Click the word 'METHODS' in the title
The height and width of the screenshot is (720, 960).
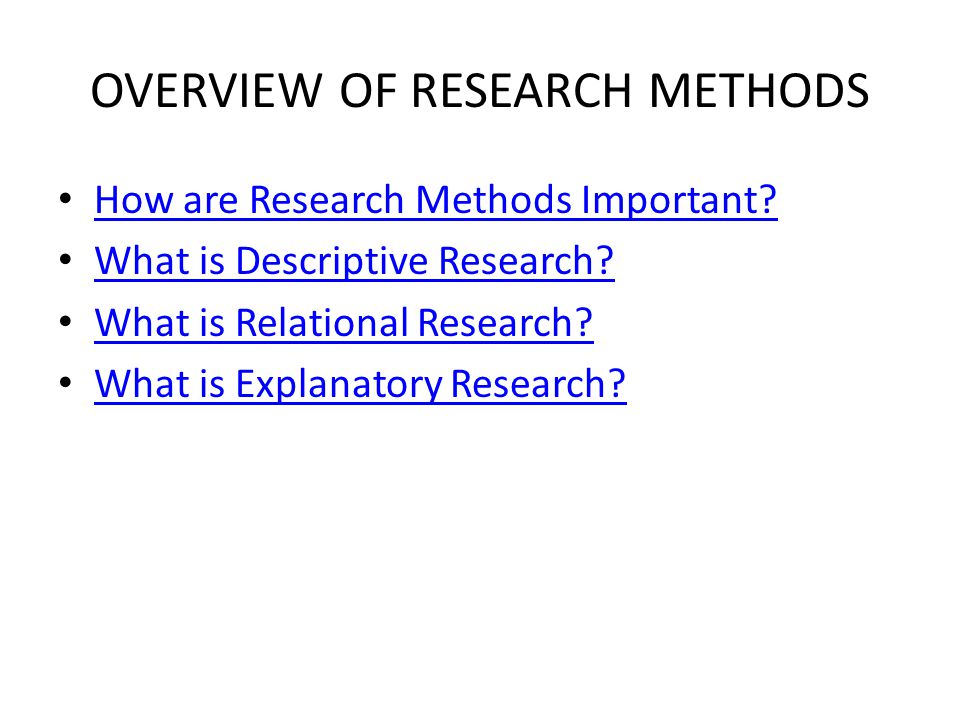(759, 91)
